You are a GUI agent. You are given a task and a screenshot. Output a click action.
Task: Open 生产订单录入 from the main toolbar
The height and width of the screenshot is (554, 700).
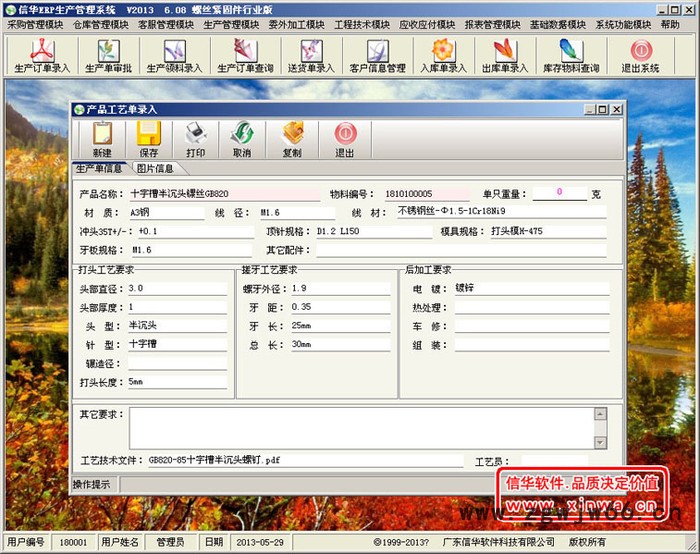(x=42, y=55)
